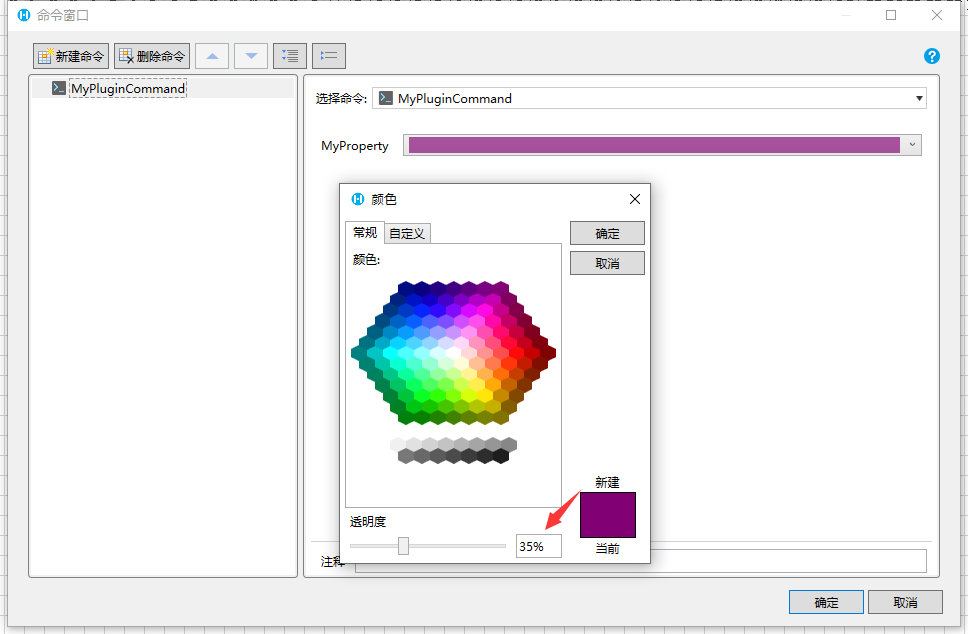Confirm color with 确定 in 颜色 dialog
The width and height of the screenshot is (968, 634).
[607, 233]
